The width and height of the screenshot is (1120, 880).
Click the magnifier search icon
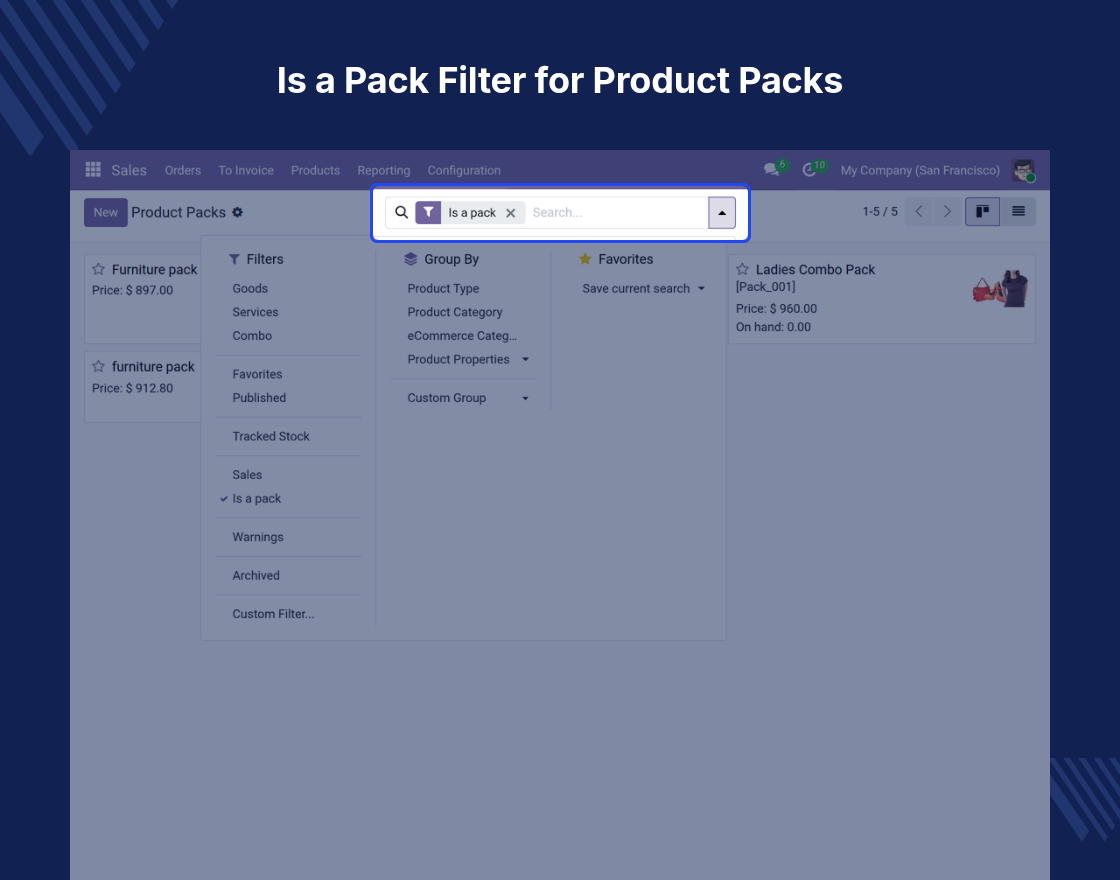coord(401,212)
